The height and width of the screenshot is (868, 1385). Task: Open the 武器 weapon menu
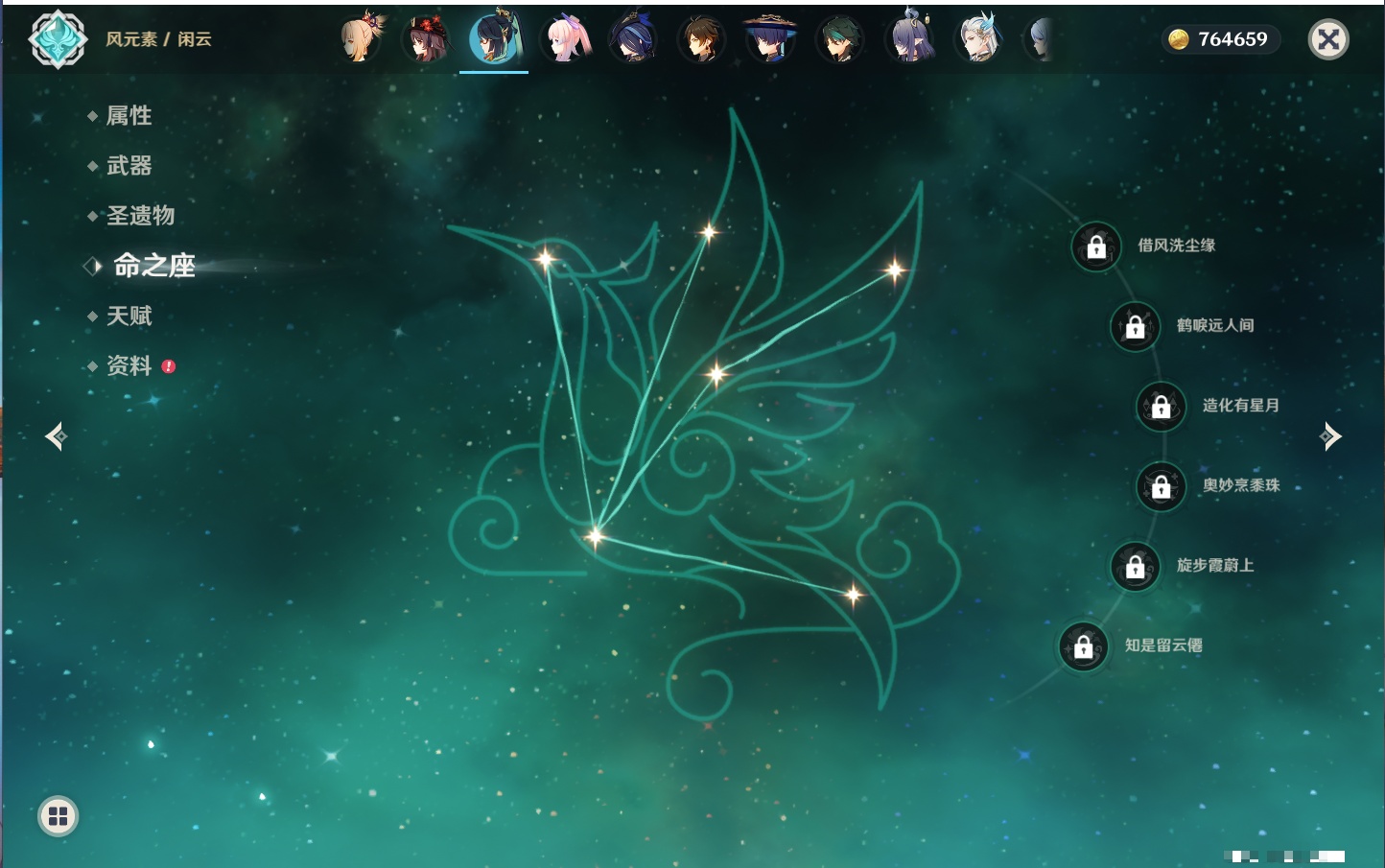[129, 166]
